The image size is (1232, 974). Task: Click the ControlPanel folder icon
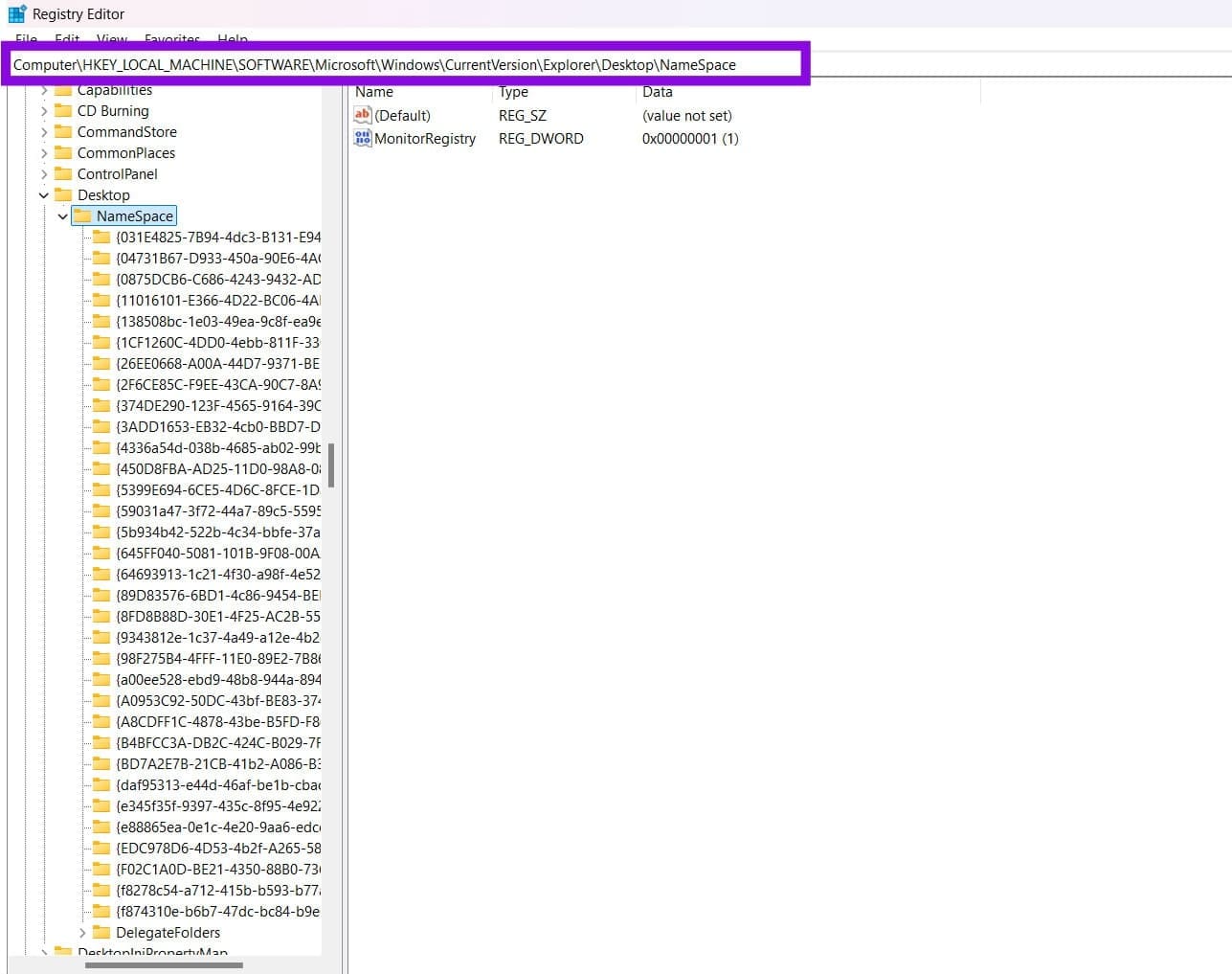(x=63, y=173)
